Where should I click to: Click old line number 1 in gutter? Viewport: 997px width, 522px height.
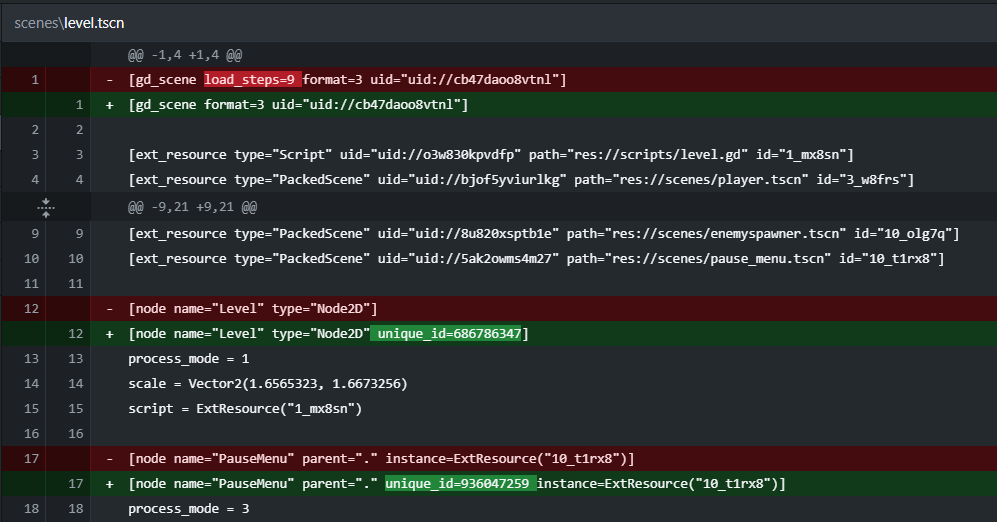[35, 80]
